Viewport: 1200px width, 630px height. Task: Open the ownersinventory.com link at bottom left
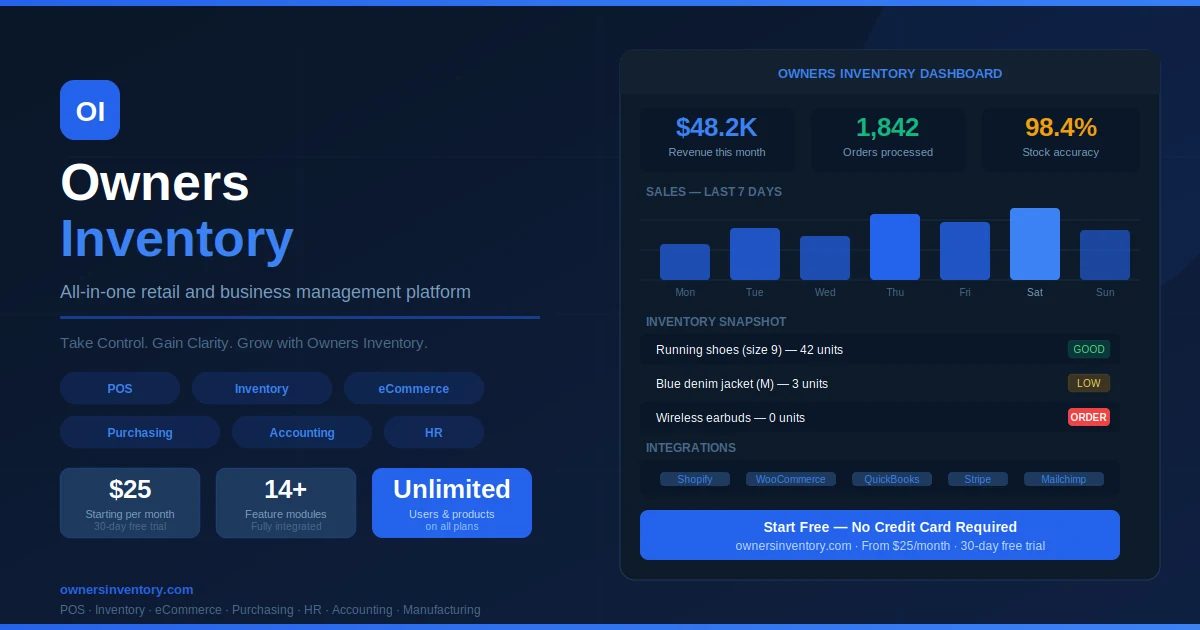[x=127, y=589]
